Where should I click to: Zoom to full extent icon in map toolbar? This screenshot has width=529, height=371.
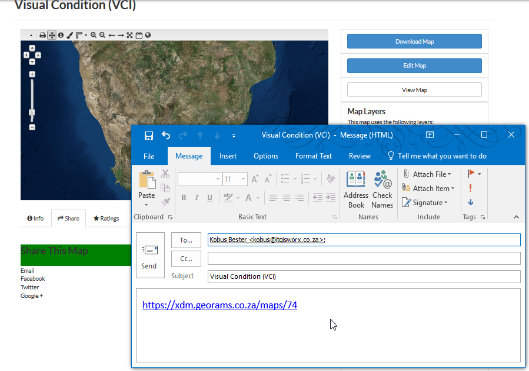tap(130, 35)
